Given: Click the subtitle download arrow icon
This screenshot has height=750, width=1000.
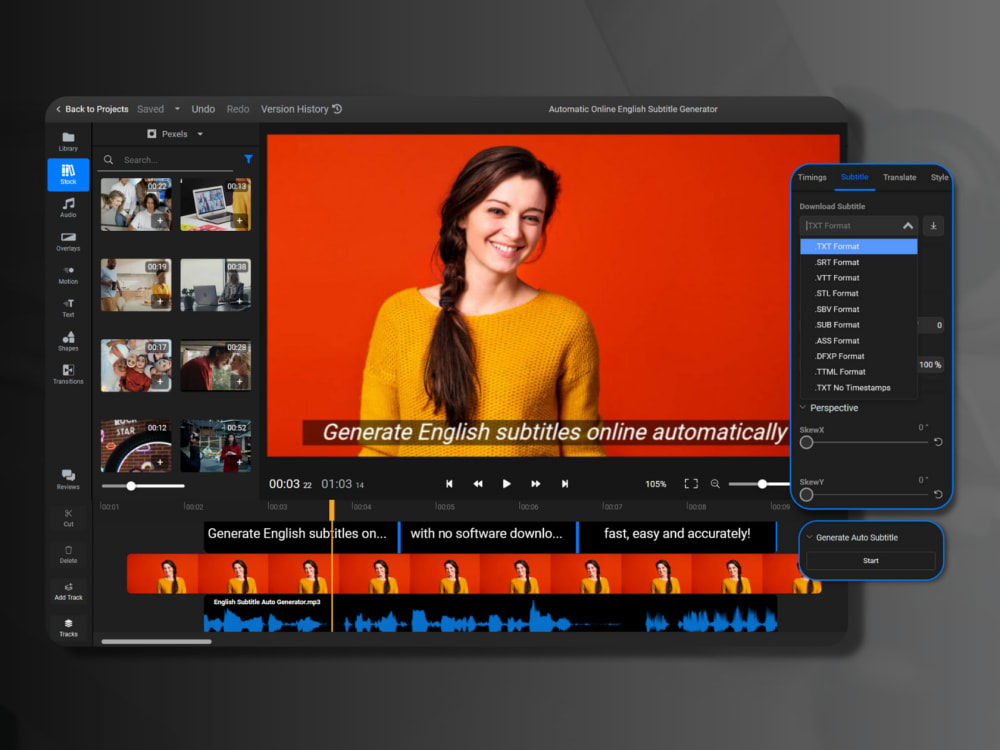Looking at the screenshot, I should tap(933, 226).
